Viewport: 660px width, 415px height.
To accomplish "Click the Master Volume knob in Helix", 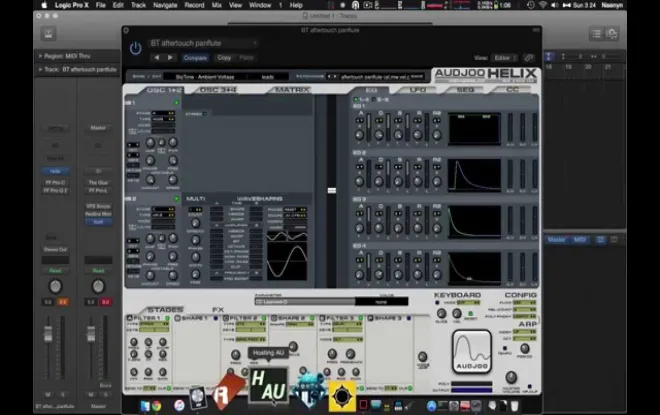I will [511, 377].
